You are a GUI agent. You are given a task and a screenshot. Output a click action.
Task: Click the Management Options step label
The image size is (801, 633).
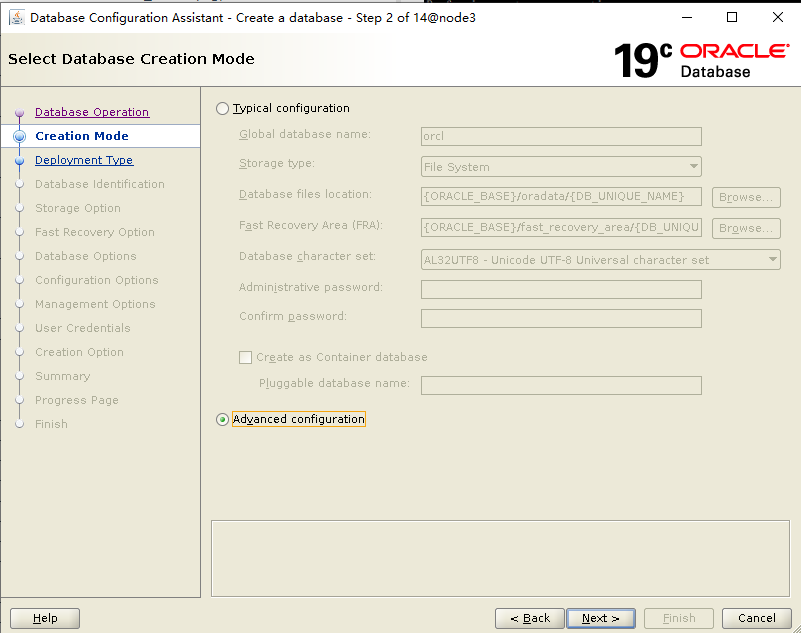(95, 304)
